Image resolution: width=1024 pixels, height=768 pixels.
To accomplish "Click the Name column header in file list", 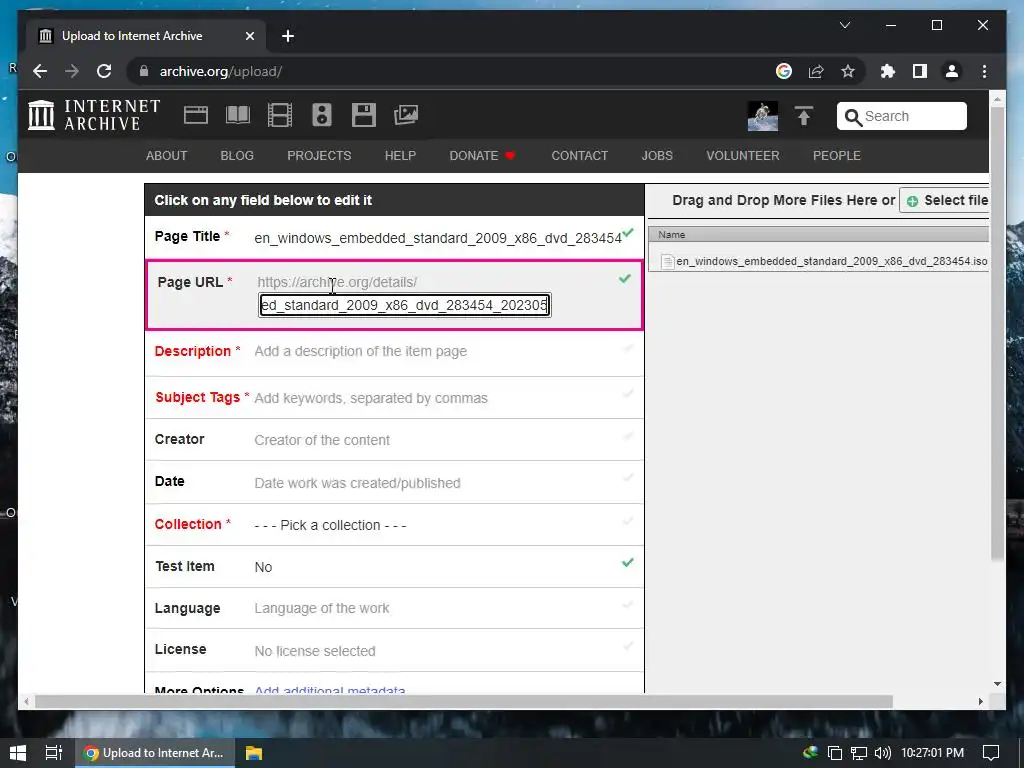I will click(x=818, y=234).
